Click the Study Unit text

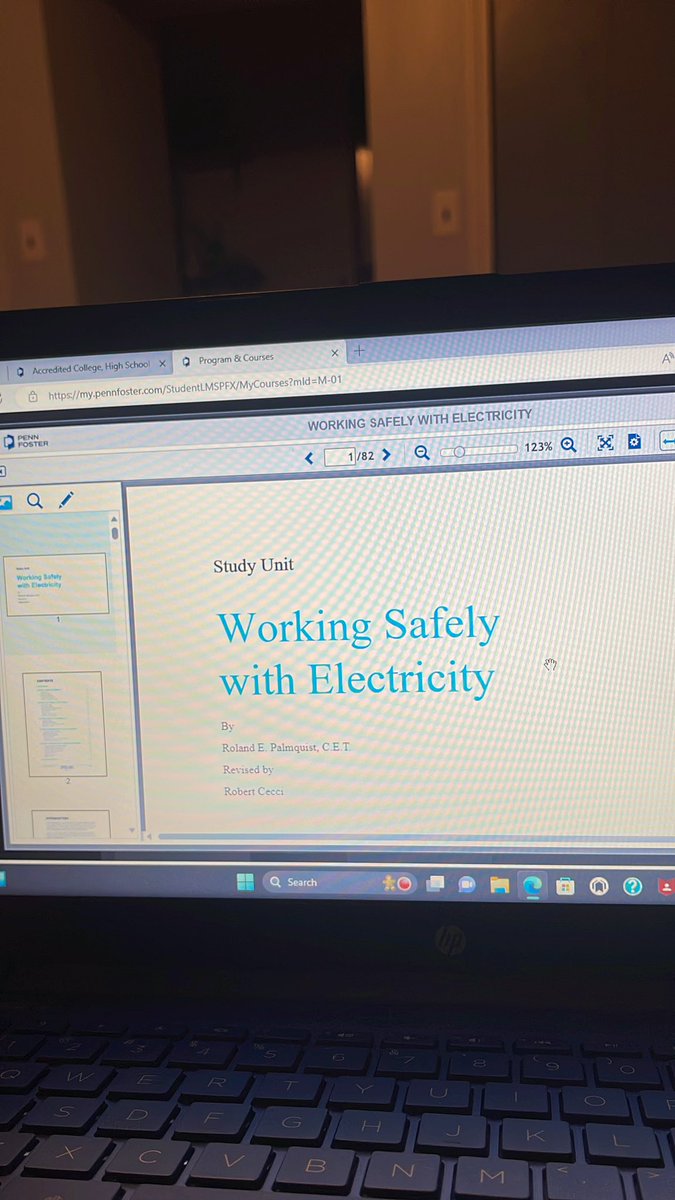(x=253, y=565)
